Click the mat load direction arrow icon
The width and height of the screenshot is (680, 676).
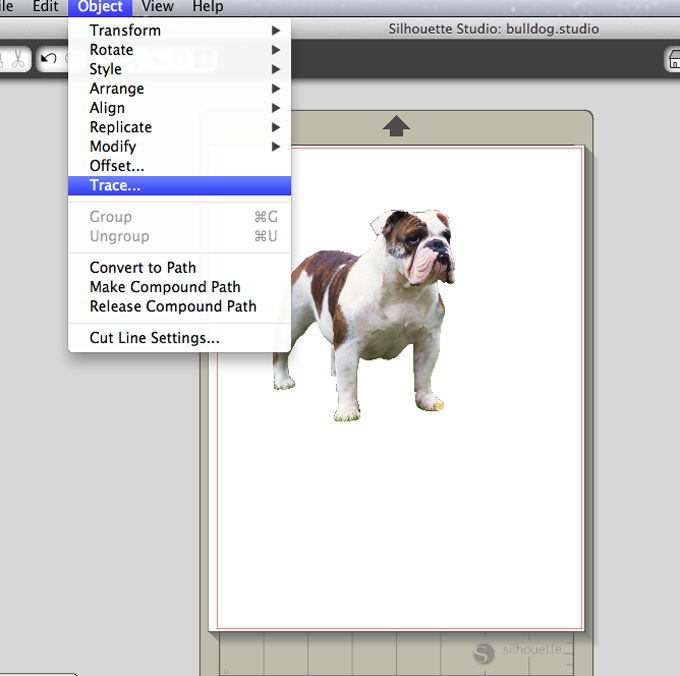coord(396,126)
